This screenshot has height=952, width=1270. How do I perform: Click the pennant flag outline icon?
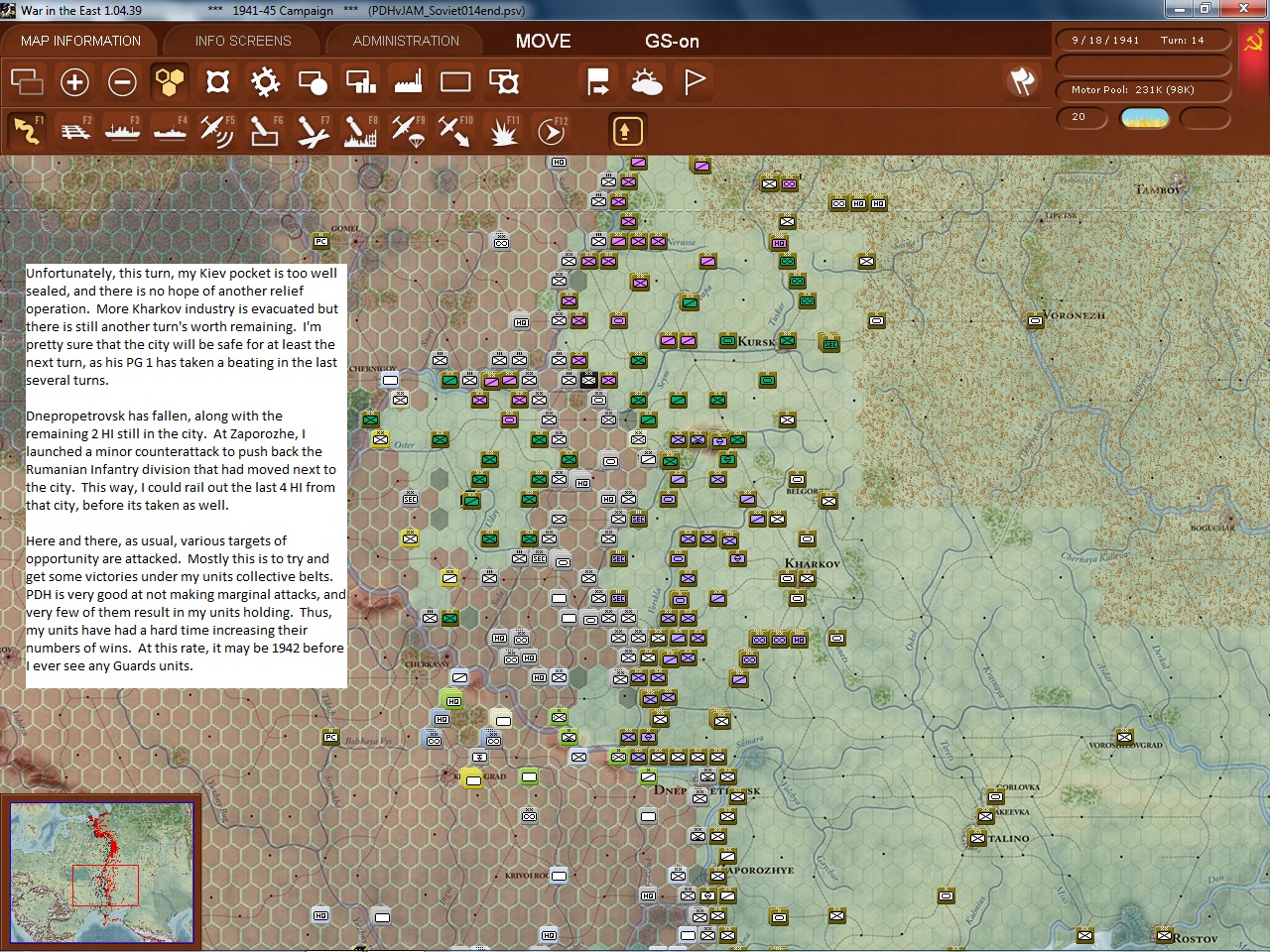click(695, 81)
